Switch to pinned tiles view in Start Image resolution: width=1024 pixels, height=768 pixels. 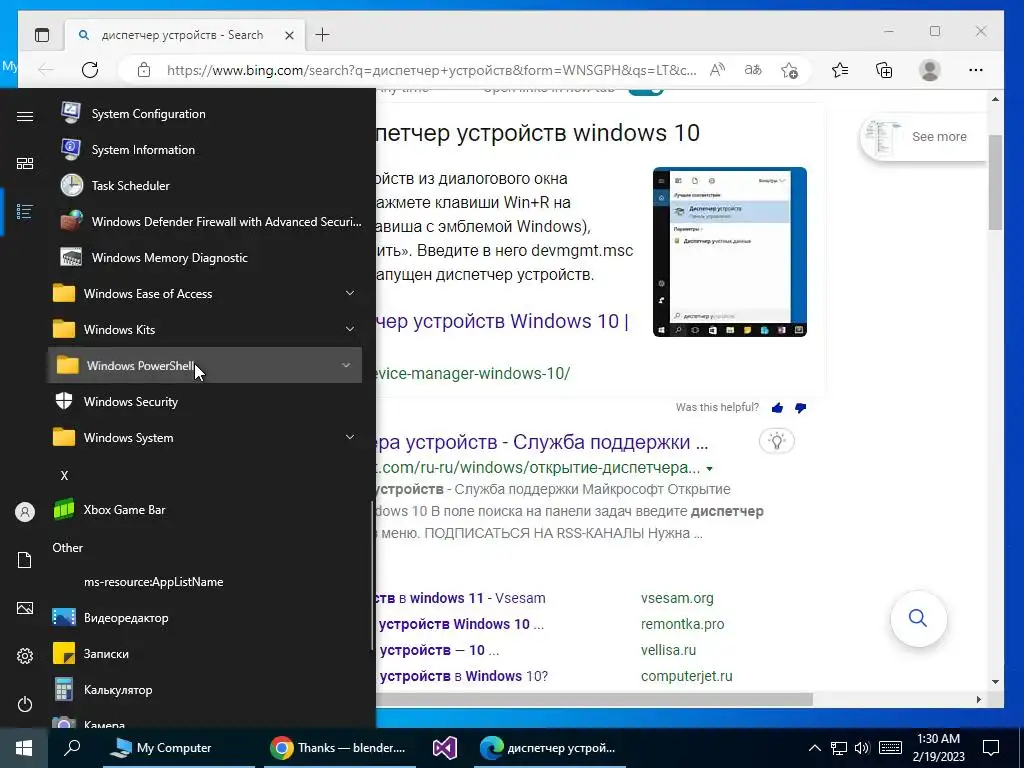[25, 163]
